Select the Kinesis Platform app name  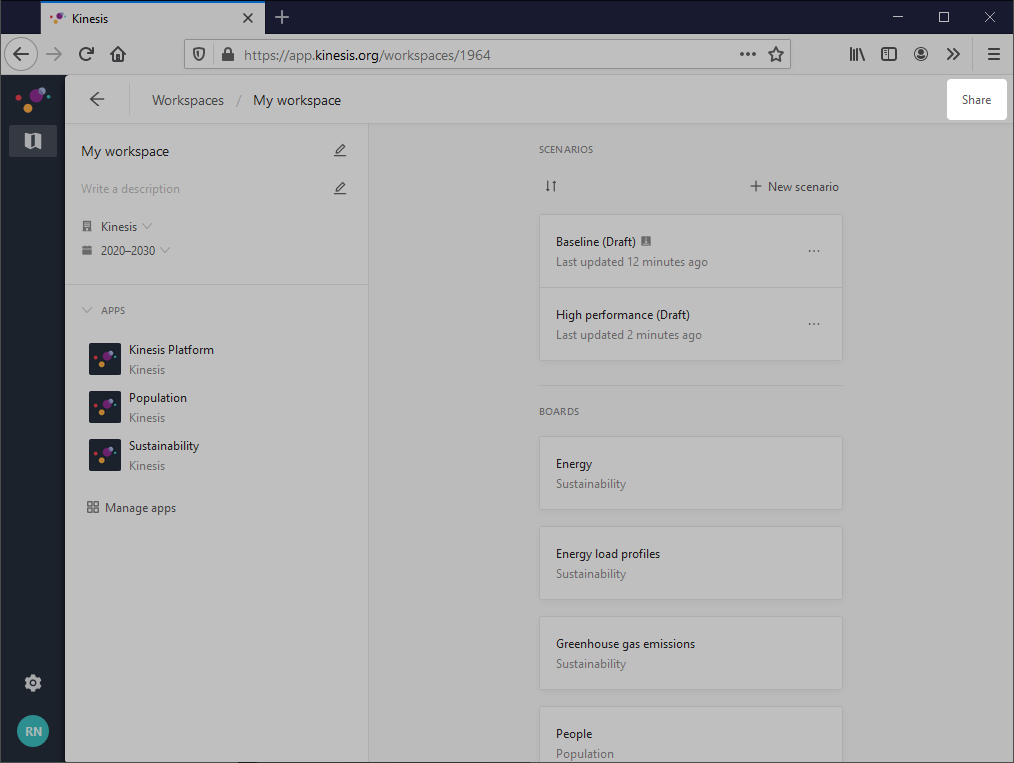tap(171, 349)
